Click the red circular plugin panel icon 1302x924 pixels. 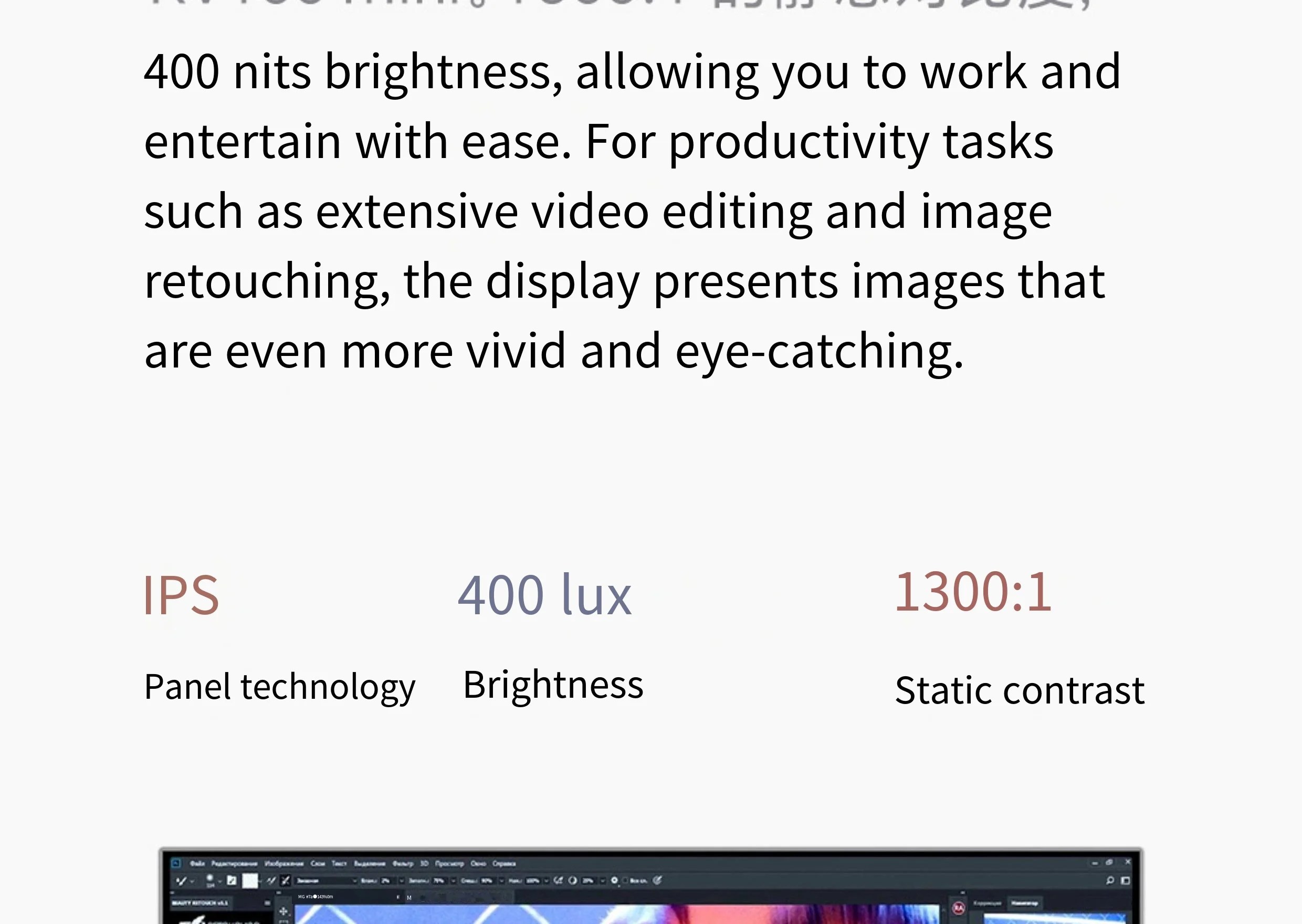[x=959, y=909]
